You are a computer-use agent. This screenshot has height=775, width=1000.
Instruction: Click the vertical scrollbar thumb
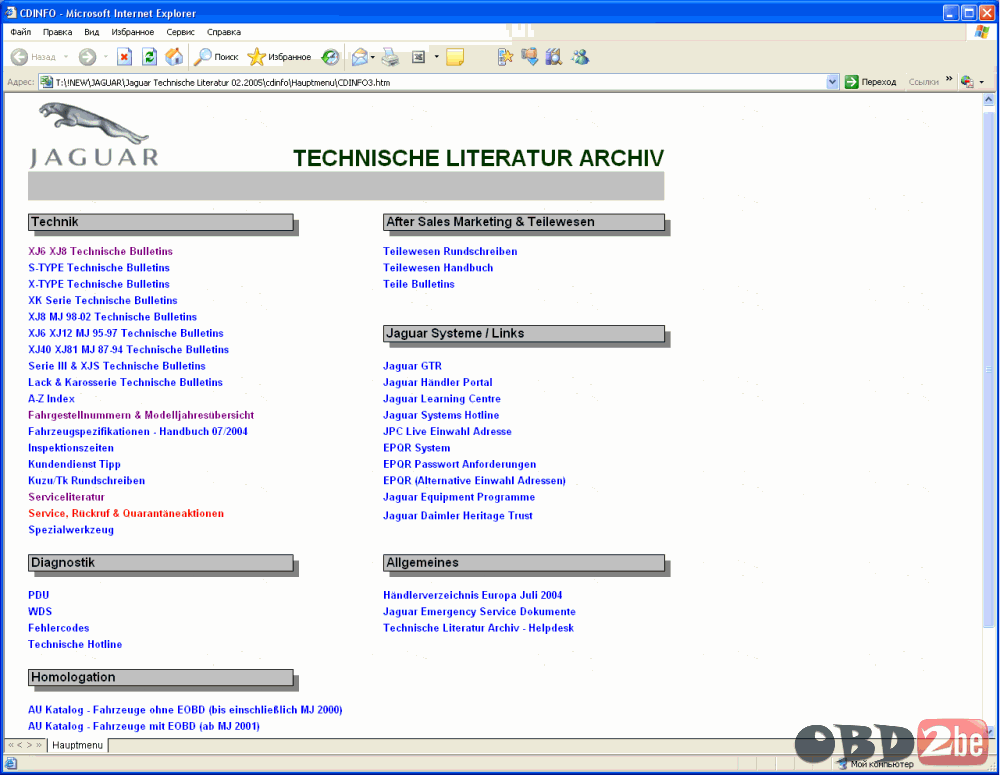(989, 369)
